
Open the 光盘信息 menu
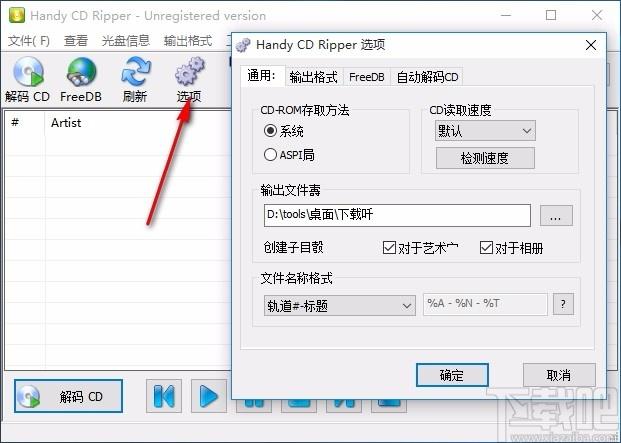pyautogui.click(x=126, y=41)
